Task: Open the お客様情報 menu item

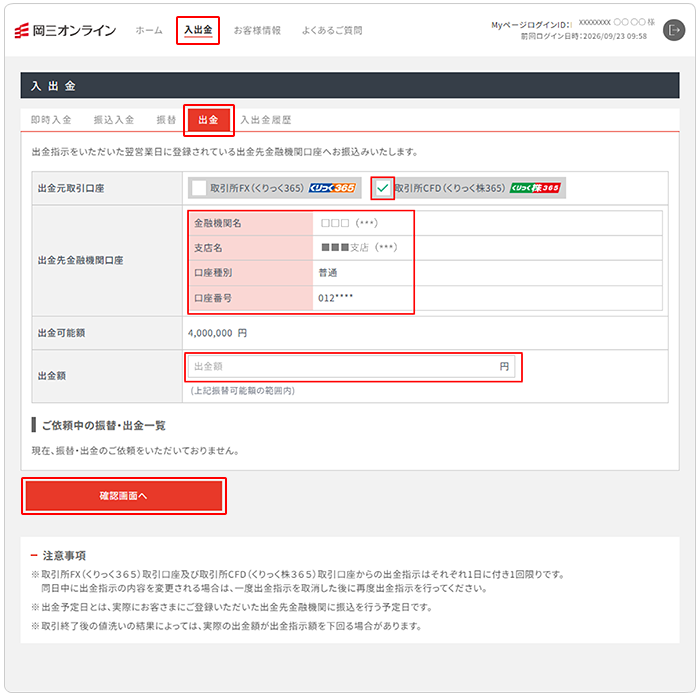Action: tap(258, 30)
